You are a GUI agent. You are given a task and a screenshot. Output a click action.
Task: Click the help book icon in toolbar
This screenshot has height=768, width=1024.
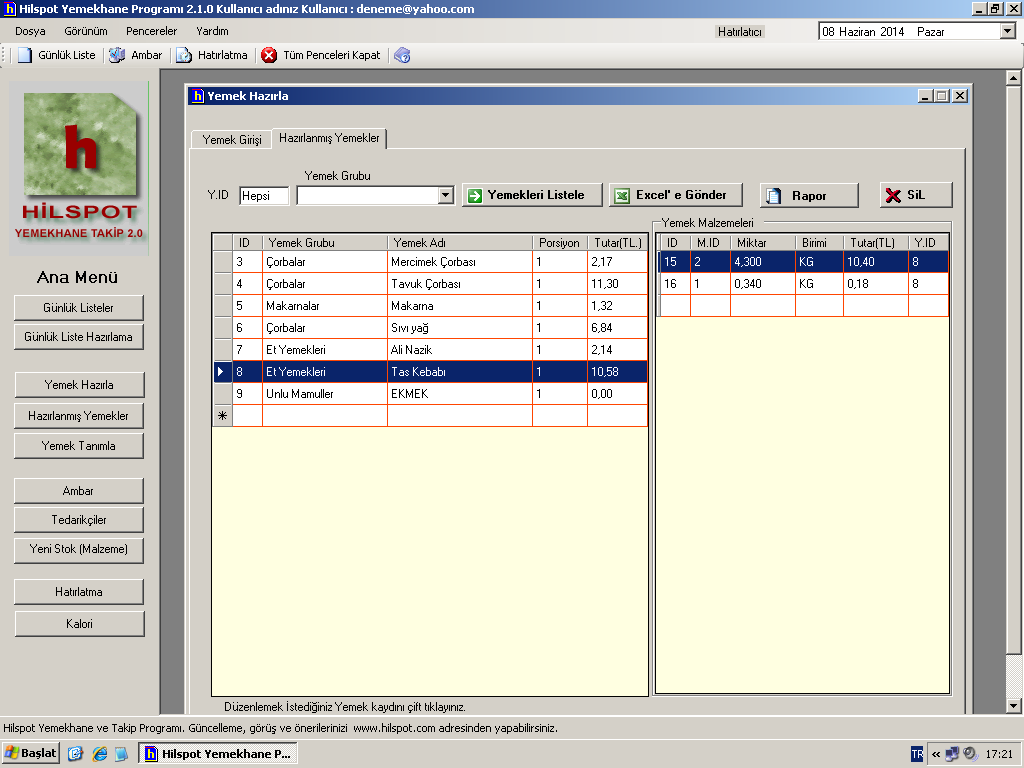click(x=402, y=56)
